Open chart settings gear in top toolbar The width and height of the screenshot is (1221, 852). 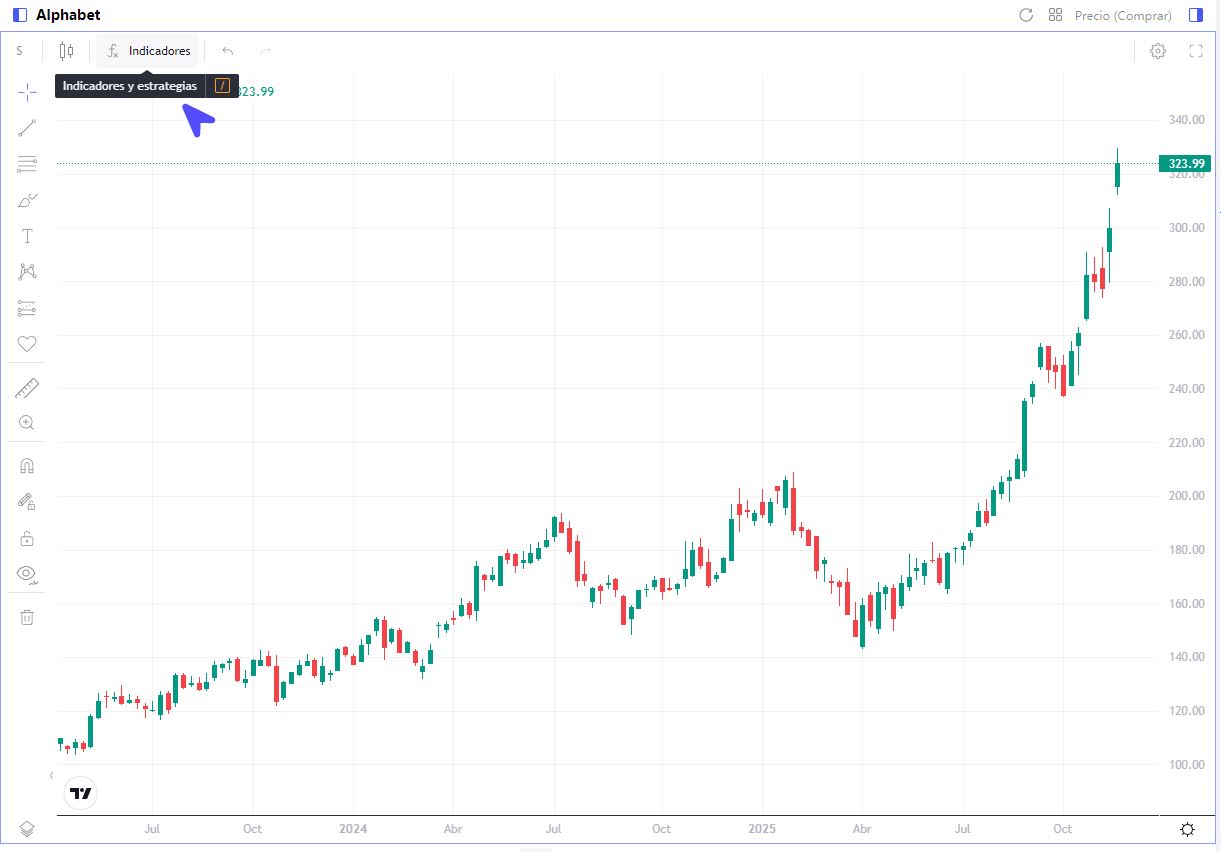[x=1158, y=51]
